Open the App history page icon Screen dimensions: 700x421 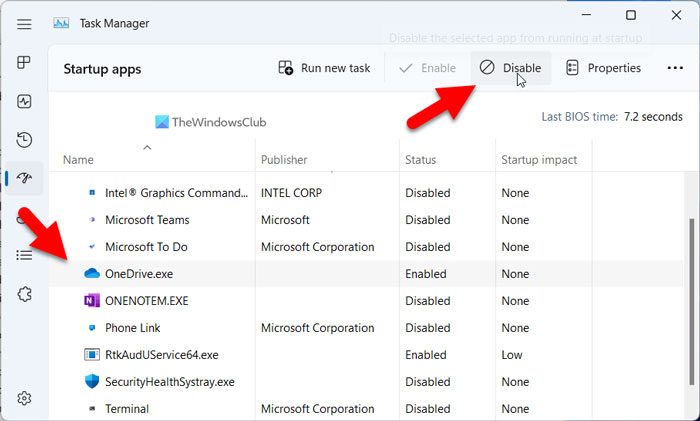coord(24,140)
